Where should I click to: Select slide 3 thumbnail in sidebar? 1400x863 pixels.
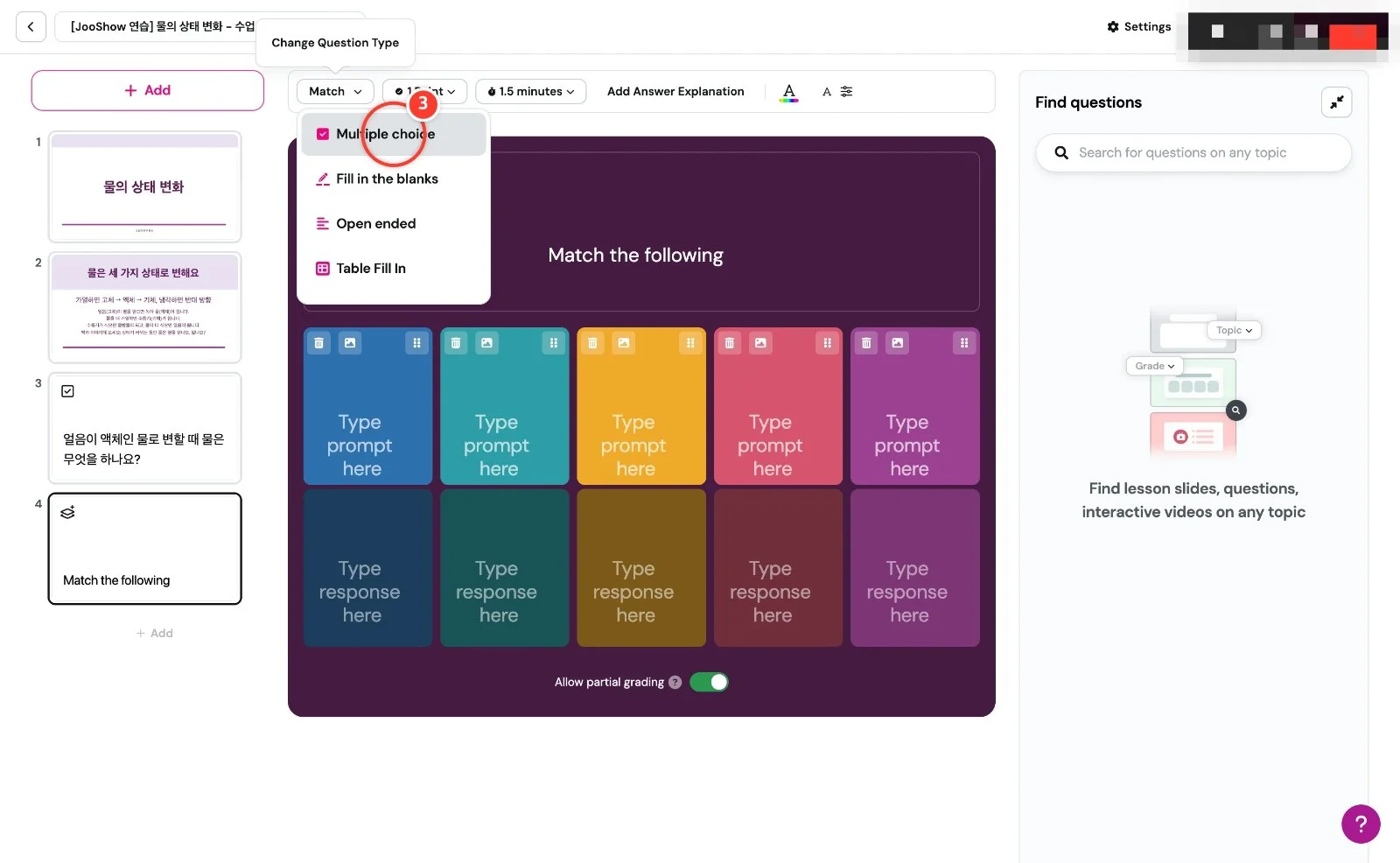(x=145, y=428)
